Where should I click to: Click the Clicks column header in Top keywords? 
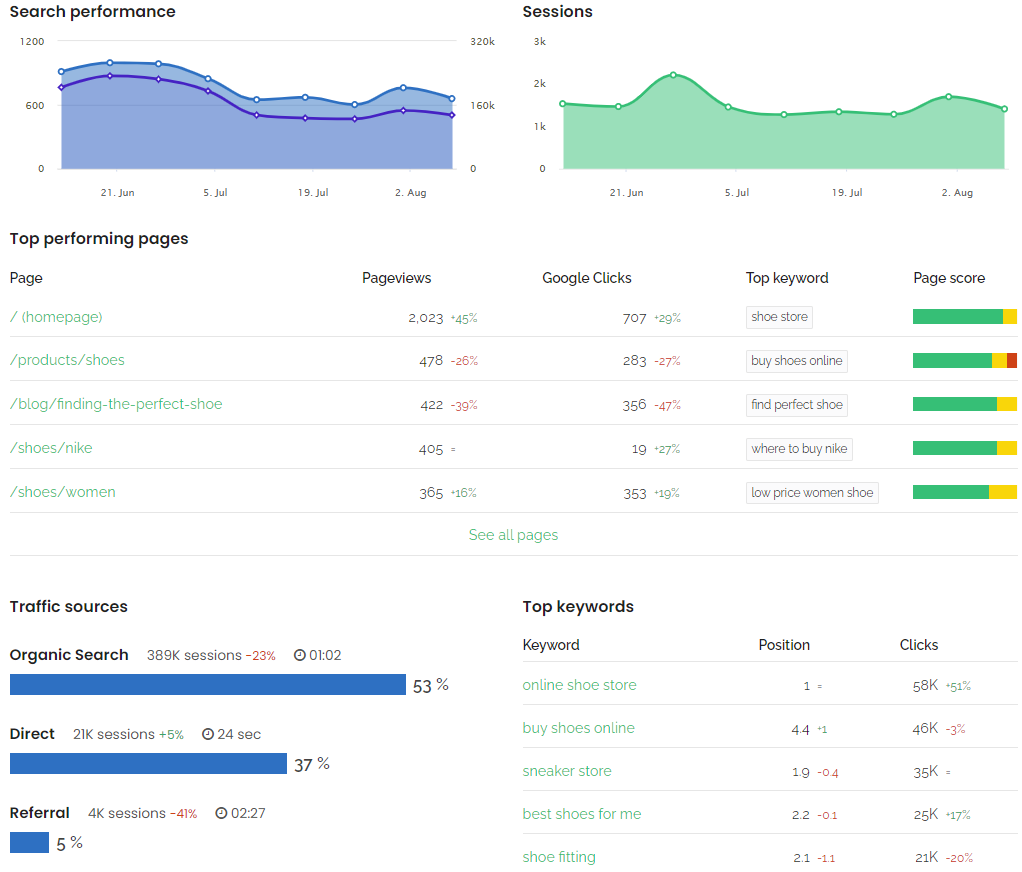click(x=919, y=645)
